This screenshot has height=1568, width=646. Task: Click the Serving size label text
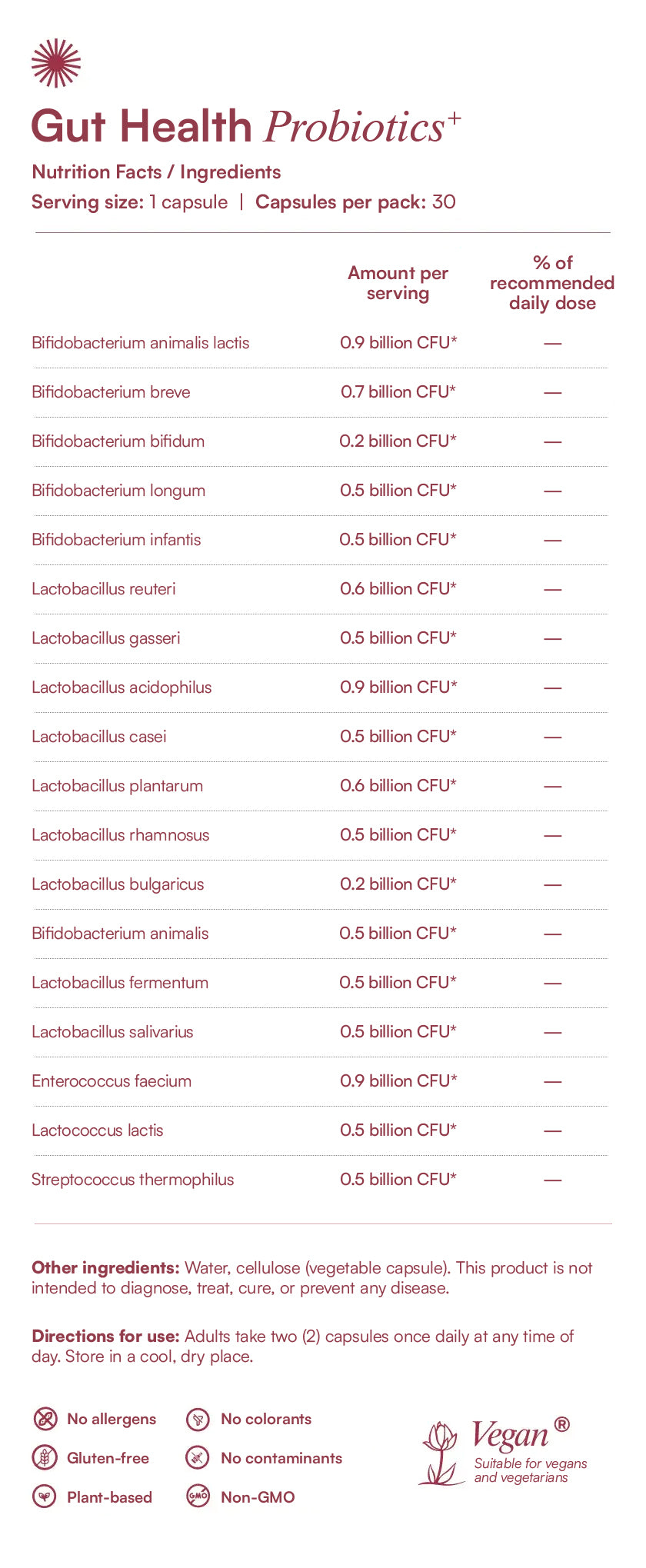pos(88,202)
